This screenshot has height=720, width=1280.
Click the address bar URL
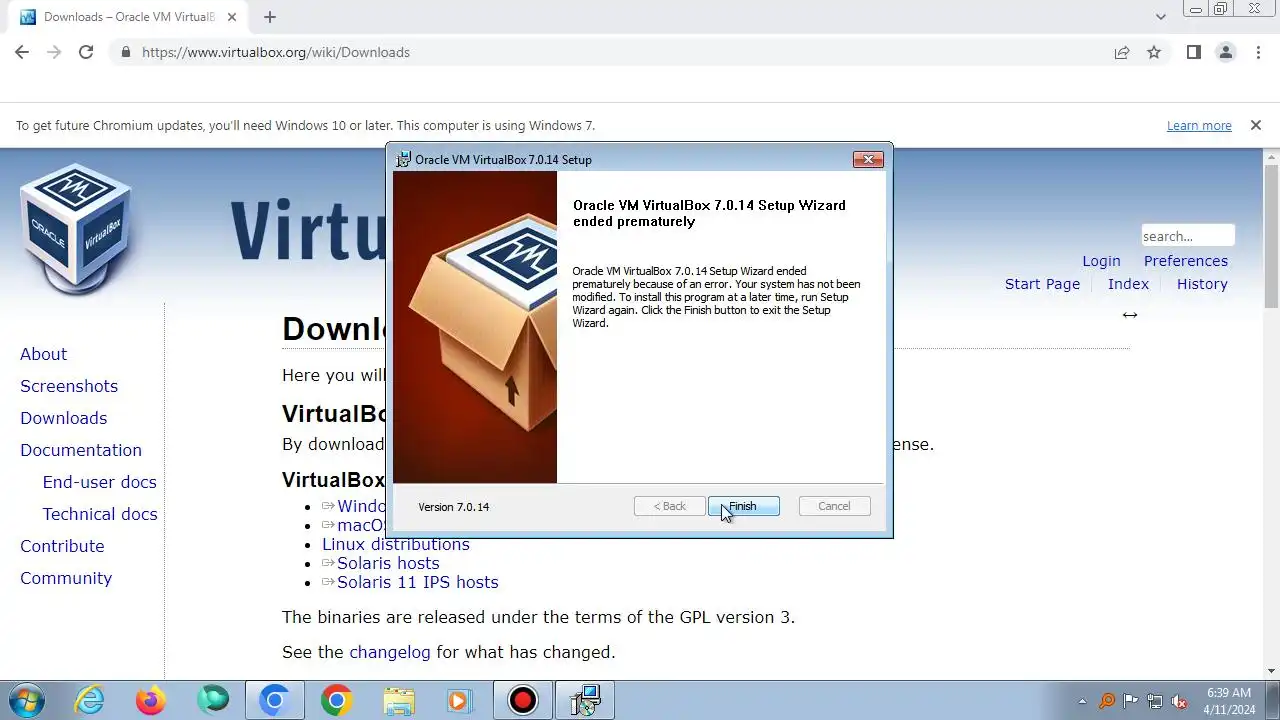pos(276,52)
